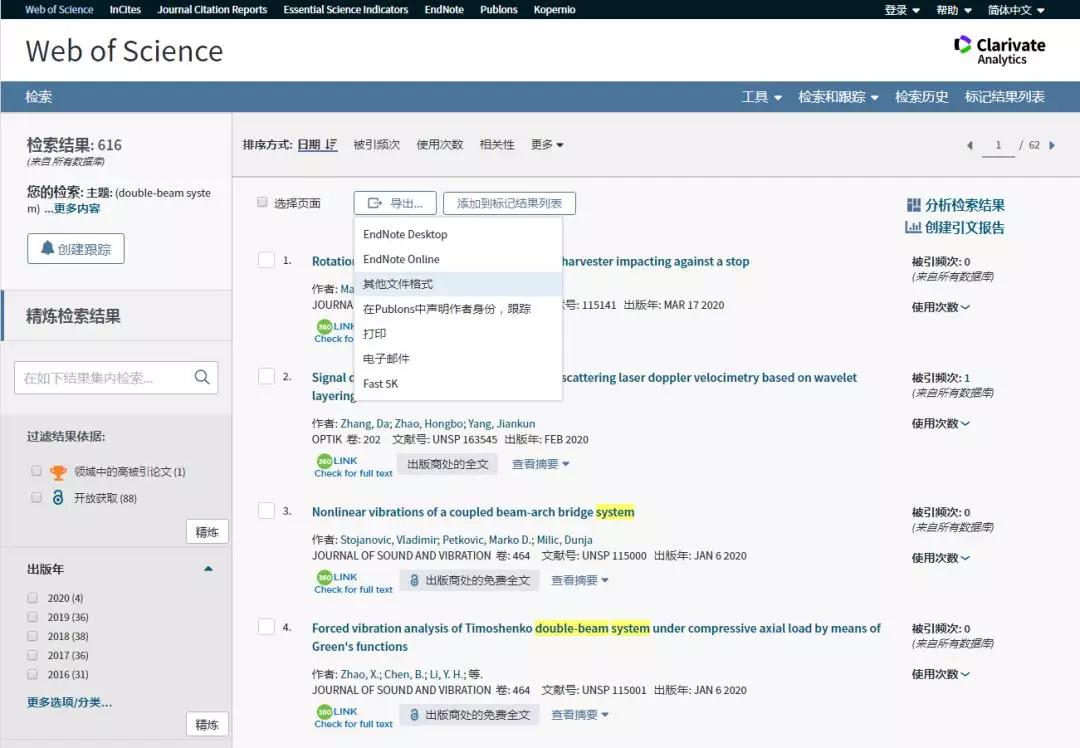Choose EndNote Desktop export option
Viewport: 1080px width, 748px height.
(458, 234)
